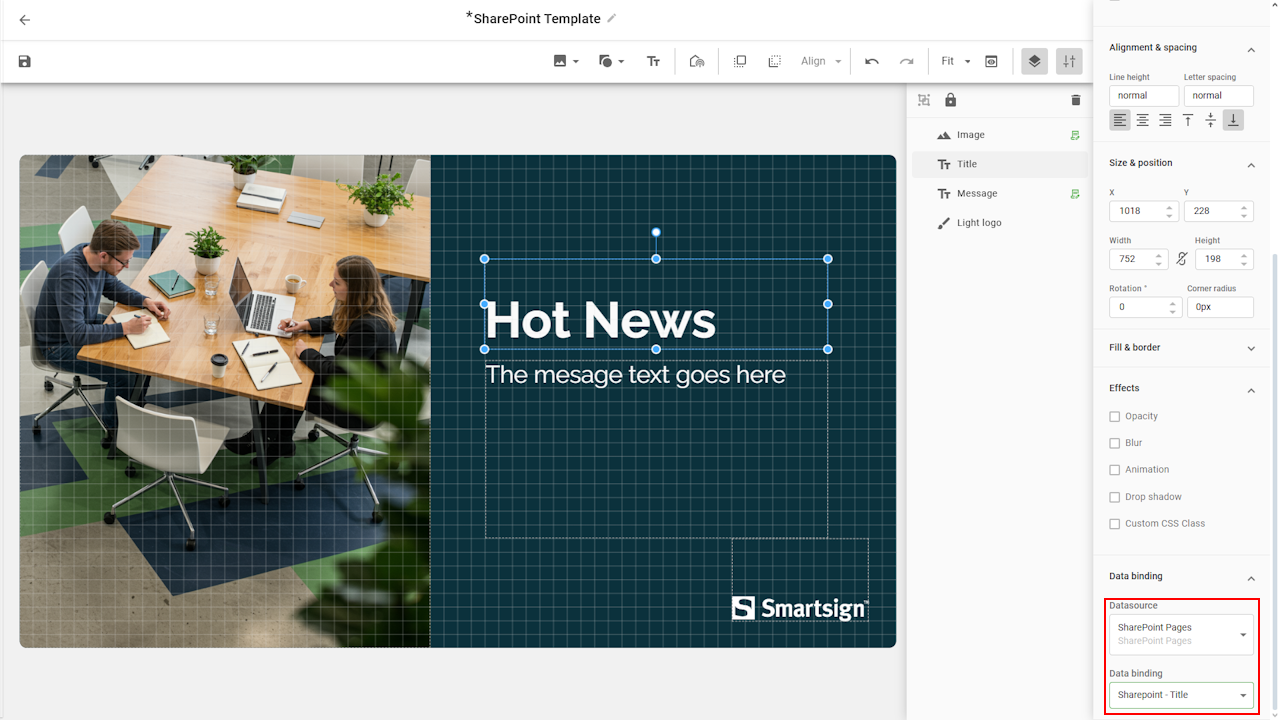Enable the Drop shadow checkbox
Image resolution: width=1280 pixels, height=720 pixels.
tap(1115, 497)
